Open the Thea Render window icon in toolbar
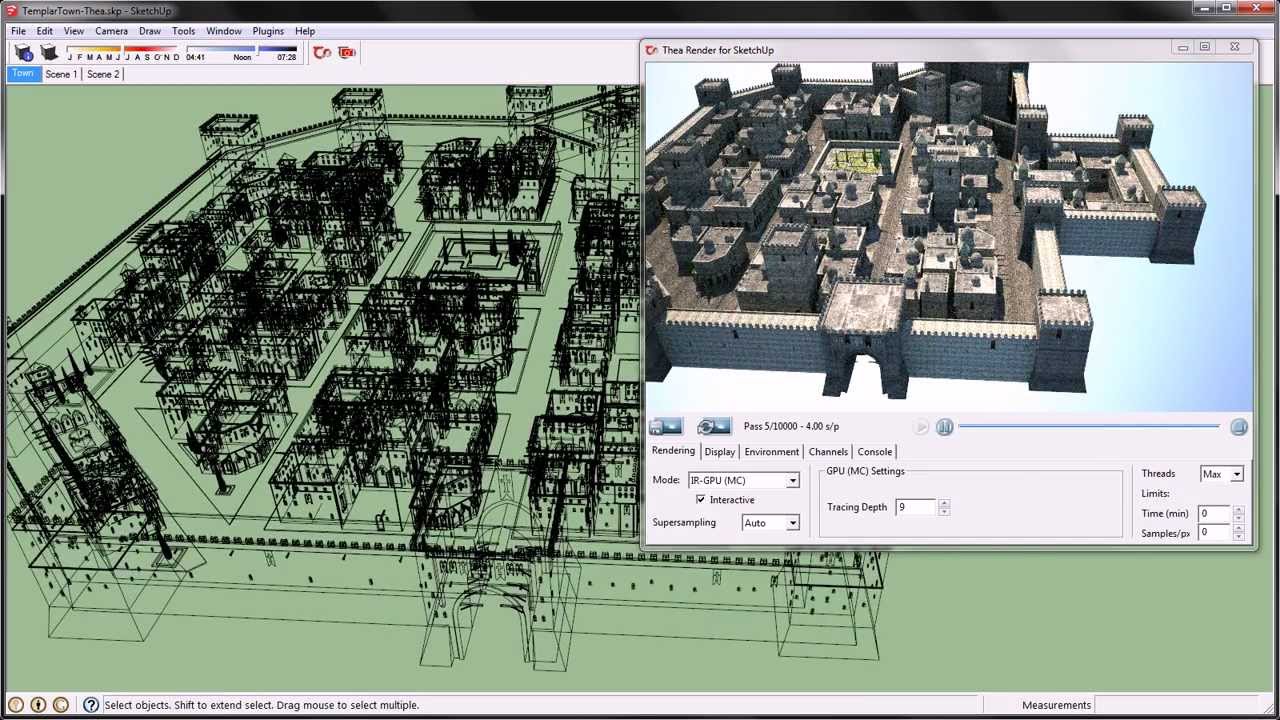 322,53
